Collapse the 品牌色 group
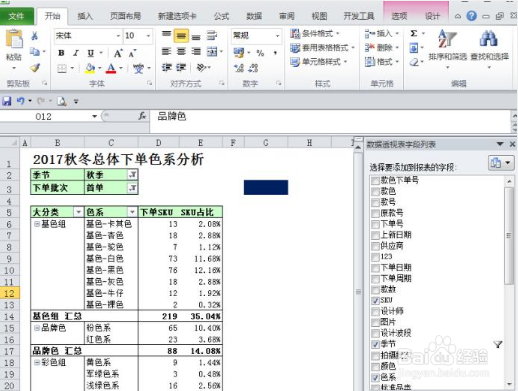Image resolution: width=518 pixels, height=391 pixels. coord(37,328)
